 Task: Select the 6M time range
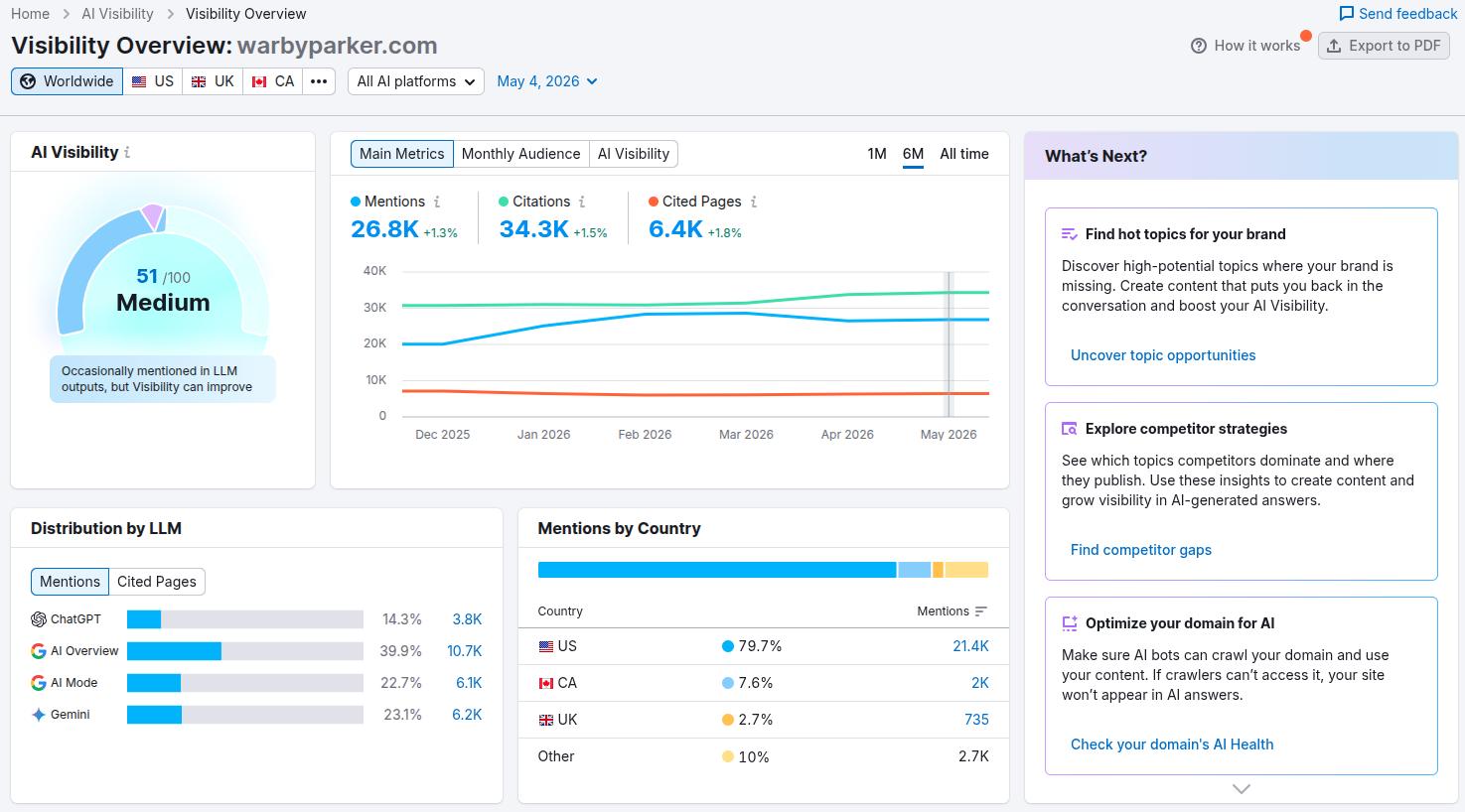point(913,154)
